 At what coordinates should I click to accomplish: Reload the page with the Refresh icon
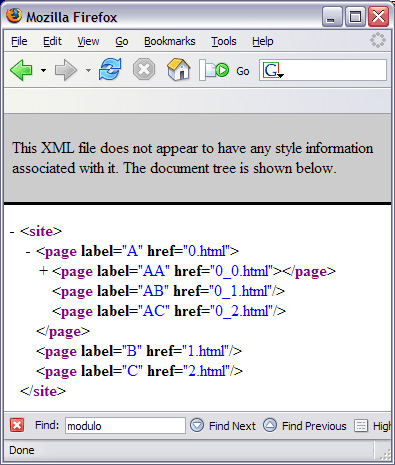[x=110, y=69]
